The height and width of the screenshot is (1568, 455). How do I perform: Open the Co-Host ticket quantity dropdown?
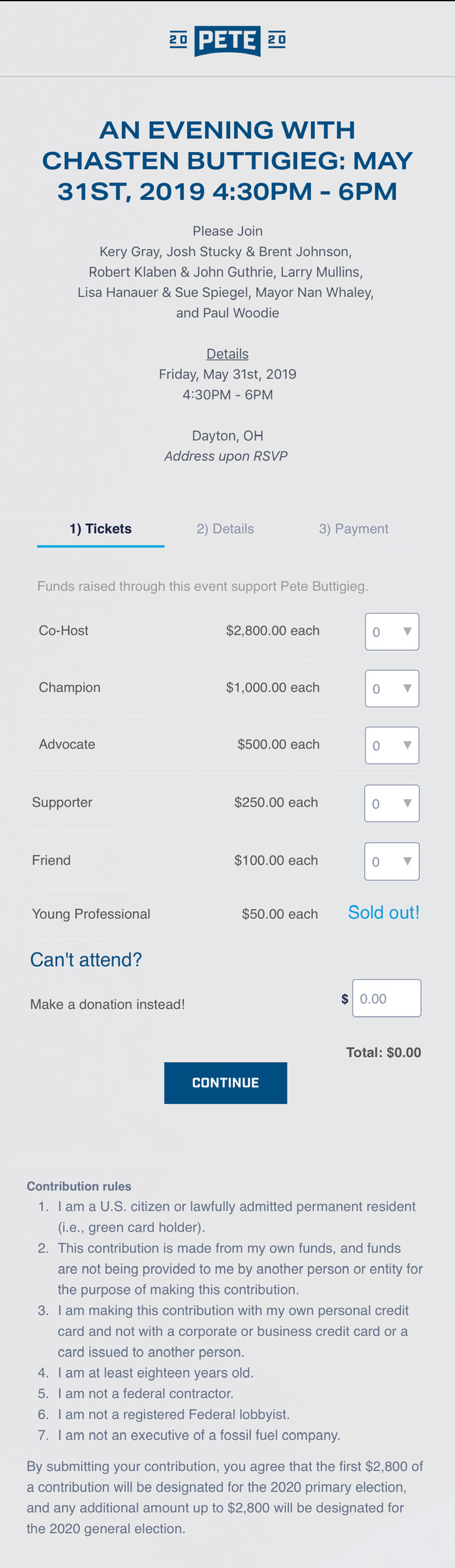pos(391,632)
